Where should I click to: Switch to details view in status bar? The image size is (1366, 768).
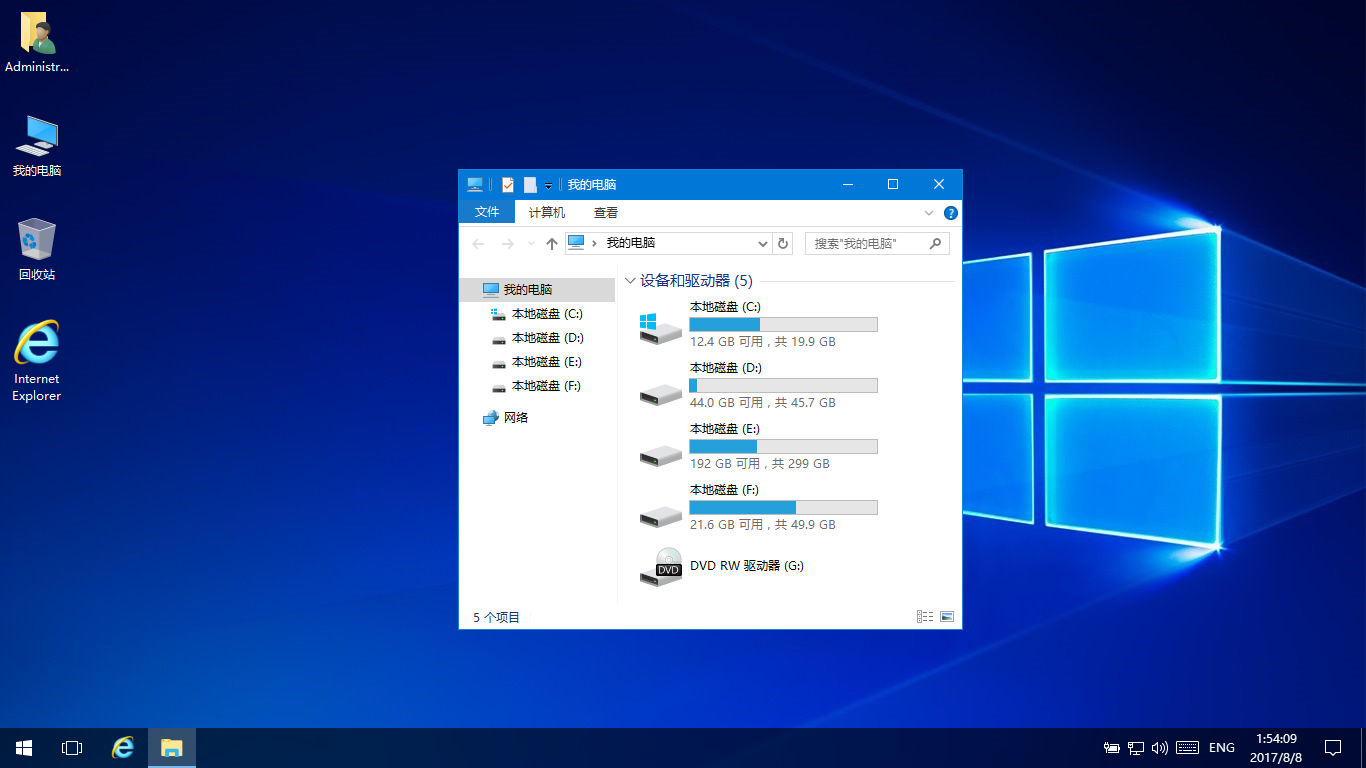925,617
